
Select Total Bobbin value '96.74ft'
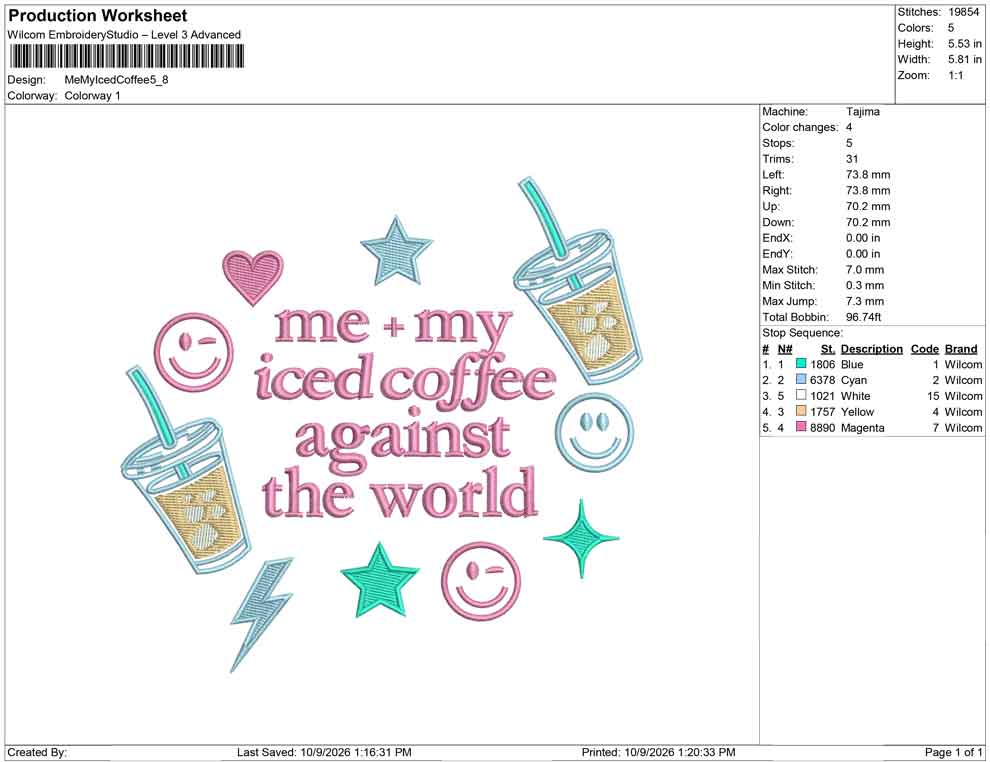(x=863, y=317)
